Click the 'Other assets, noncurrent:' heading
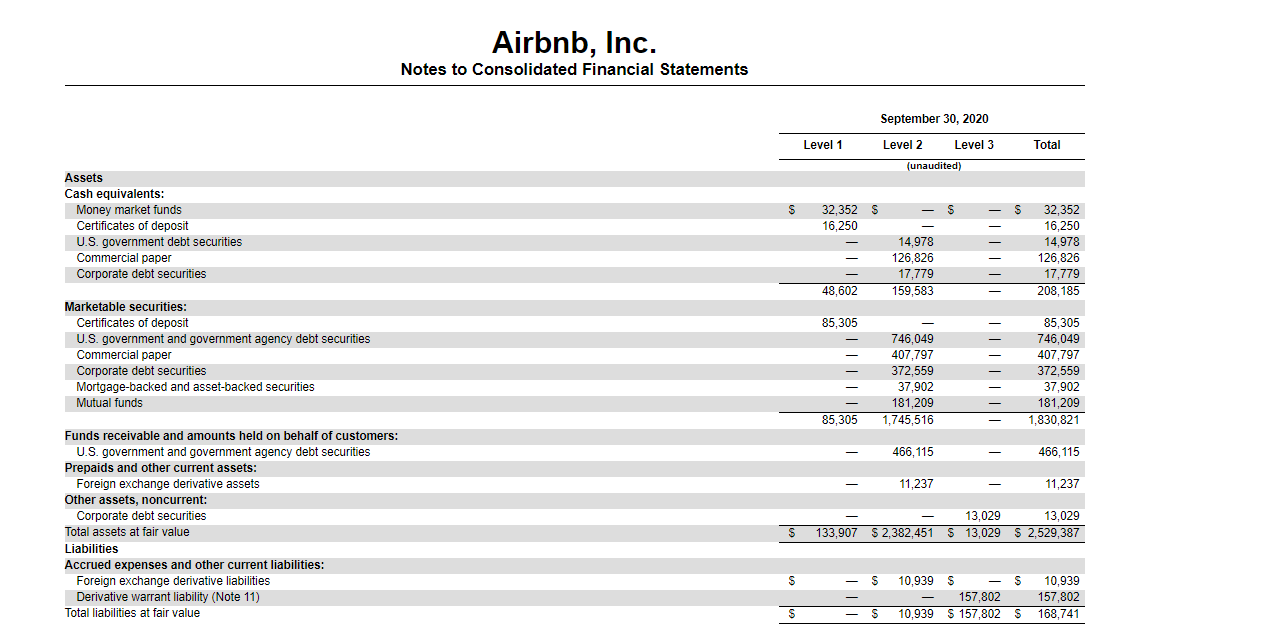Viewport: 1282px width, 630px height. tap(136, 500)
